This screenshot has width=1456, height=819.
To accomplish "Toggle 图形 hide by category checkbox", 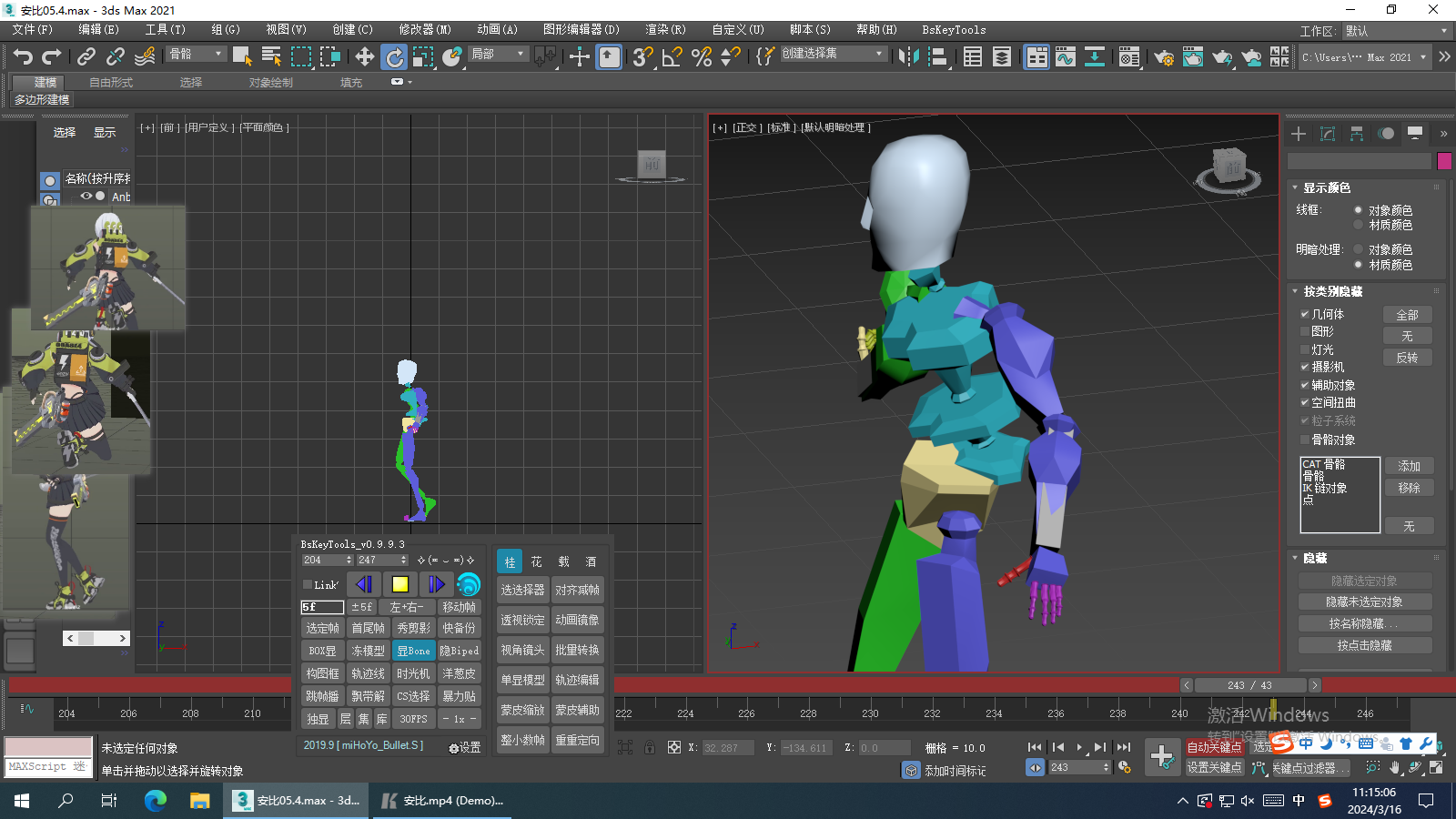I will pyautogui.click(x=1304, y=331).
